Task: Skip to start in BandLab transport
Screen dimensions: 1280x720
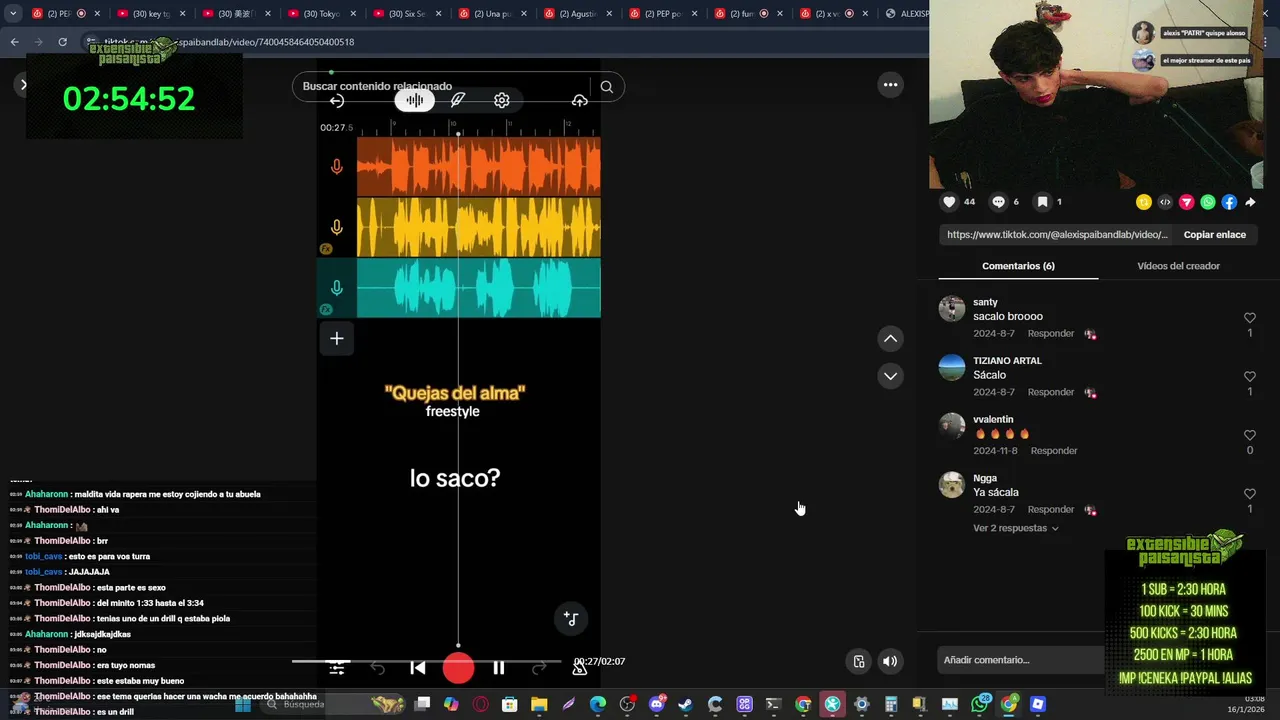Action: (x=418, y=668)
